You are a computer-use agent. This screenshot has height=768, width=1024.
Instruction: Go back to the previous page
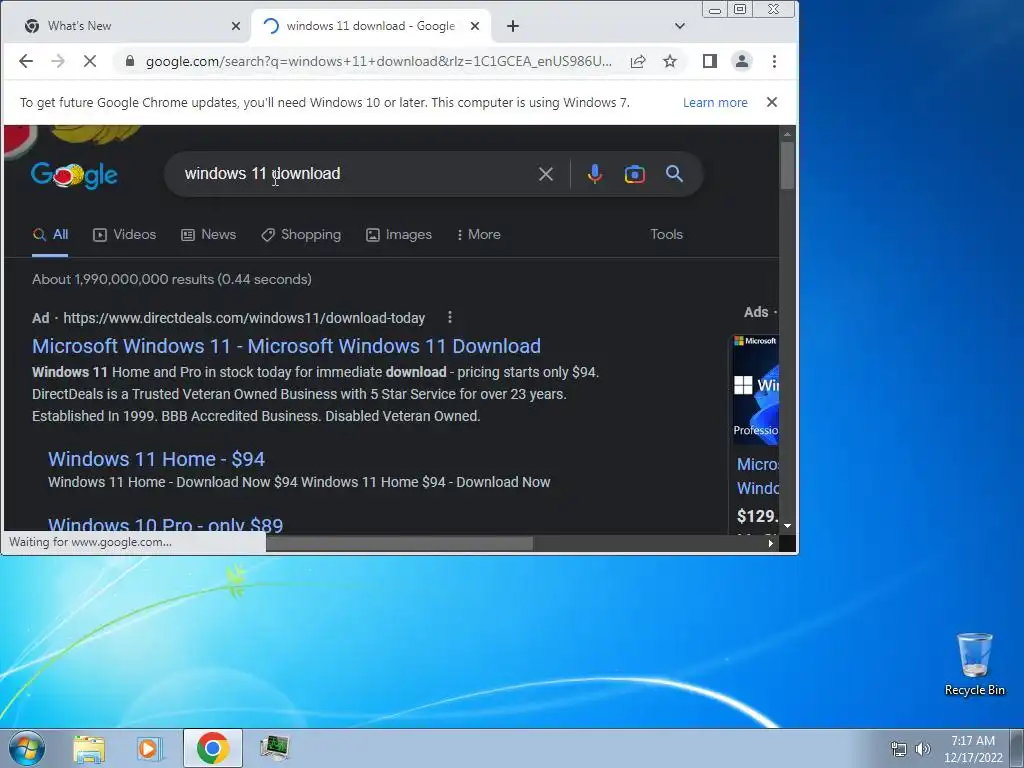point(25,61)
